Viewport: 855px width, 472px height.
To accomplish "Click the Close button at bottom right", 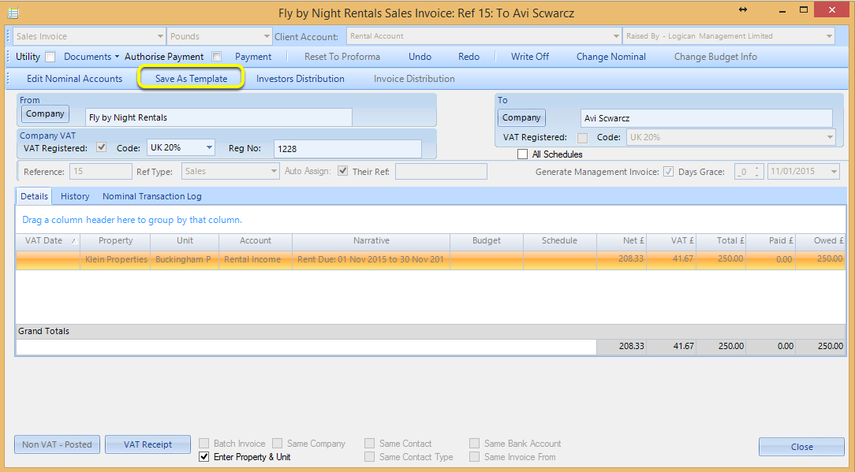I will pyautogui.click(x=801, y=446).
